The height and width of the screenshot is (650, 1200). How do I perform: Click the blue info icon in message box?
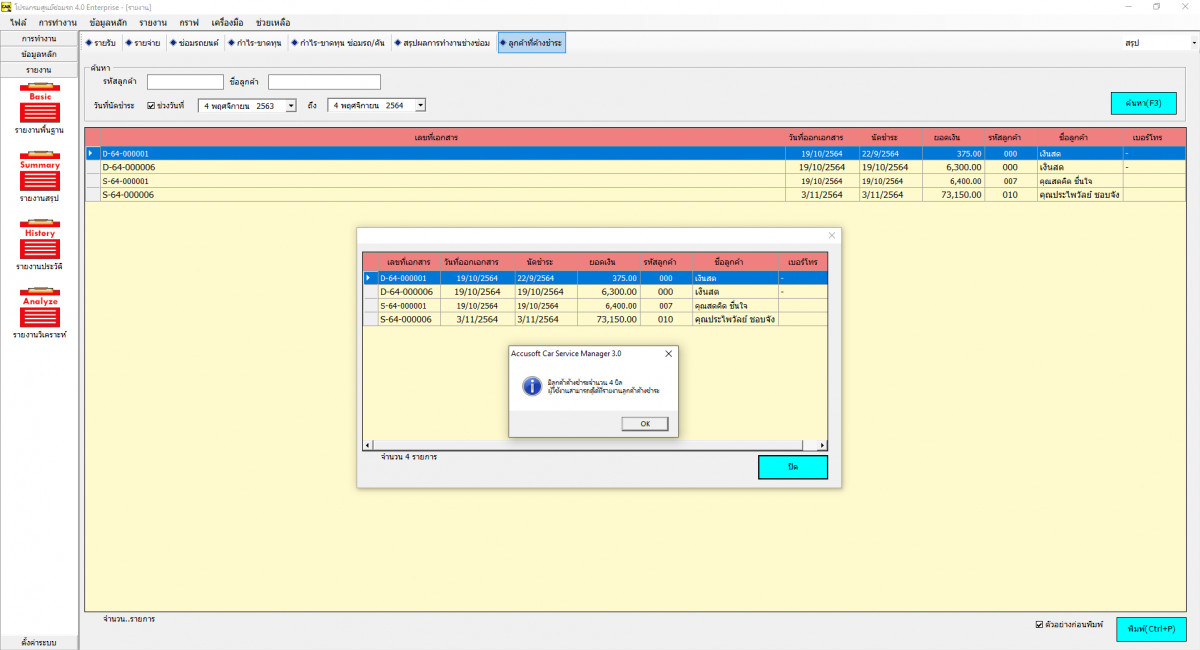(x=530, y=386)
